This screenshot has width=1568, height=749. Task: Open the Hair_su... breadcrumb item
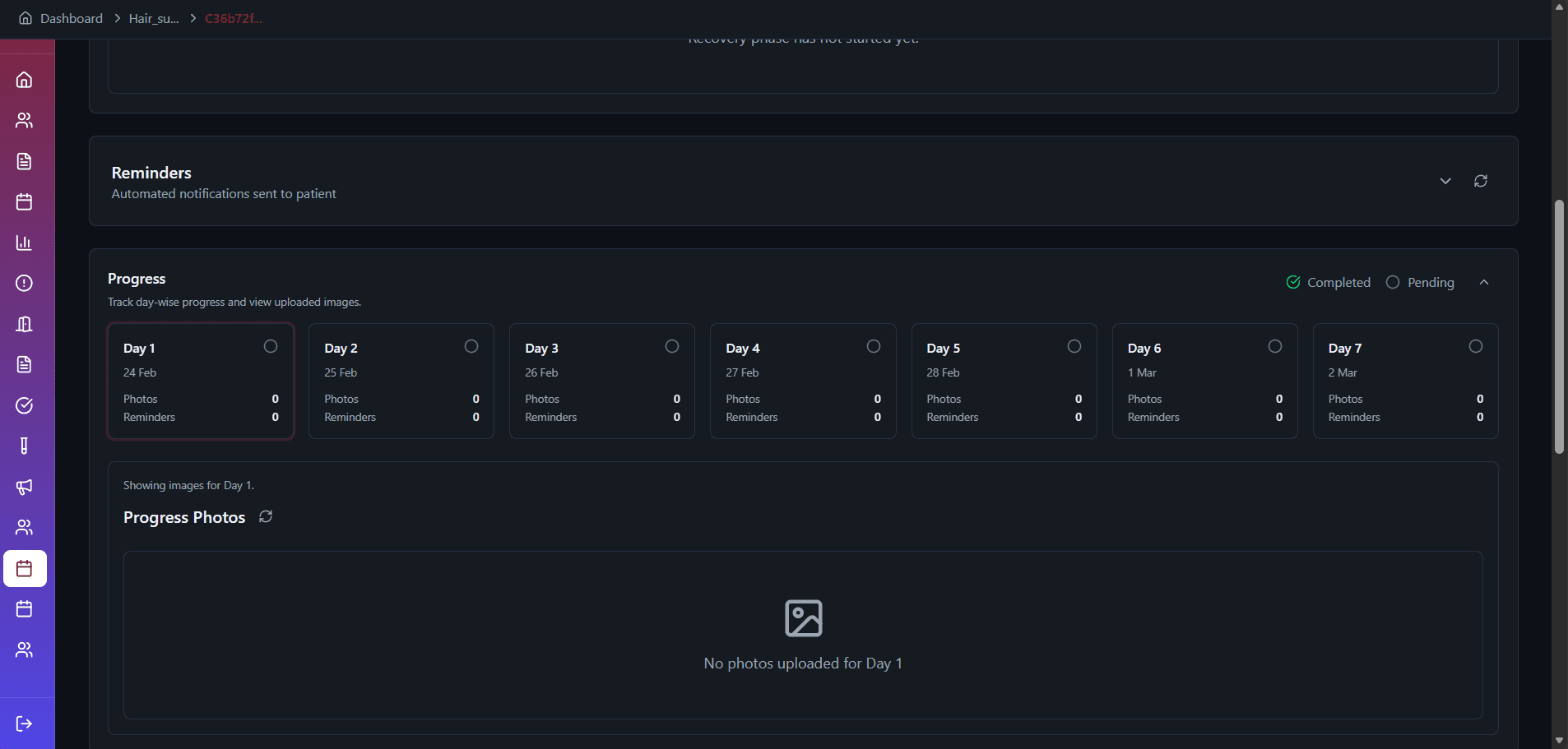(153, 18)
